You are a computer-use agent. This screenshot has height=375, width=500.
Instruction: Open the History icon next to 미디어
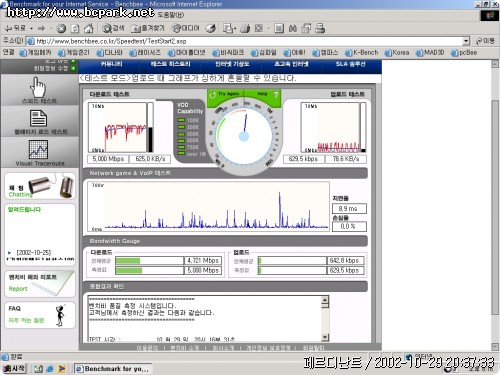[210, 29]
